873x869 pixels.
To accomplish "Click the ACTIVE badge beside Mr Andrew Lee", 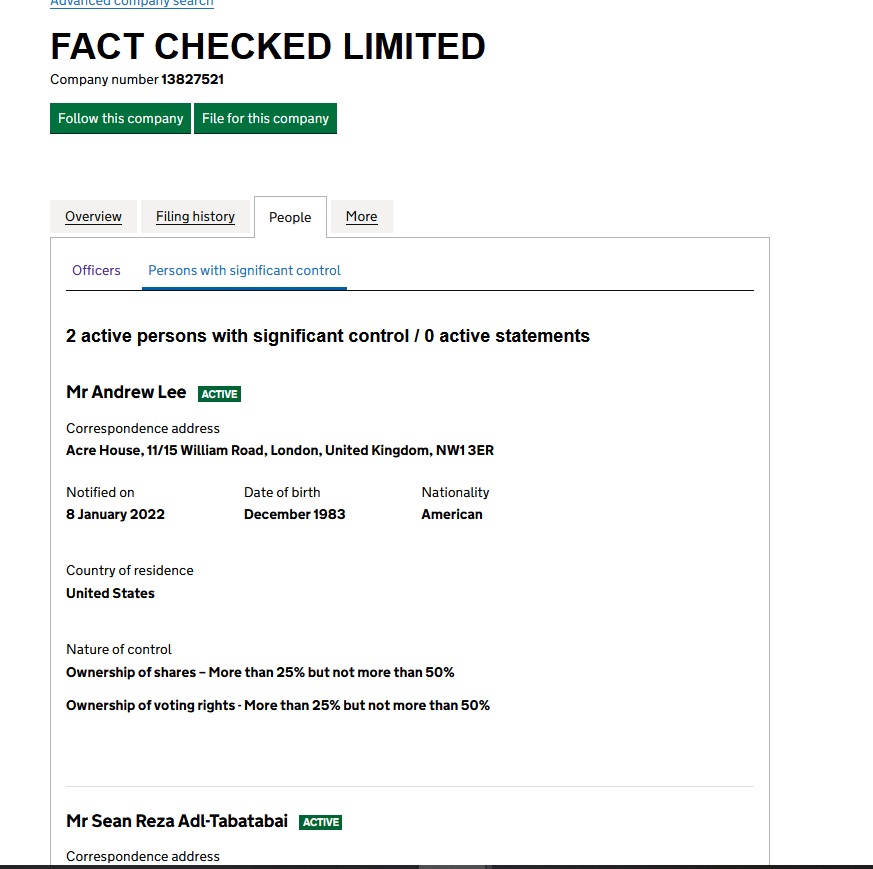I will (x=219, y=394).
